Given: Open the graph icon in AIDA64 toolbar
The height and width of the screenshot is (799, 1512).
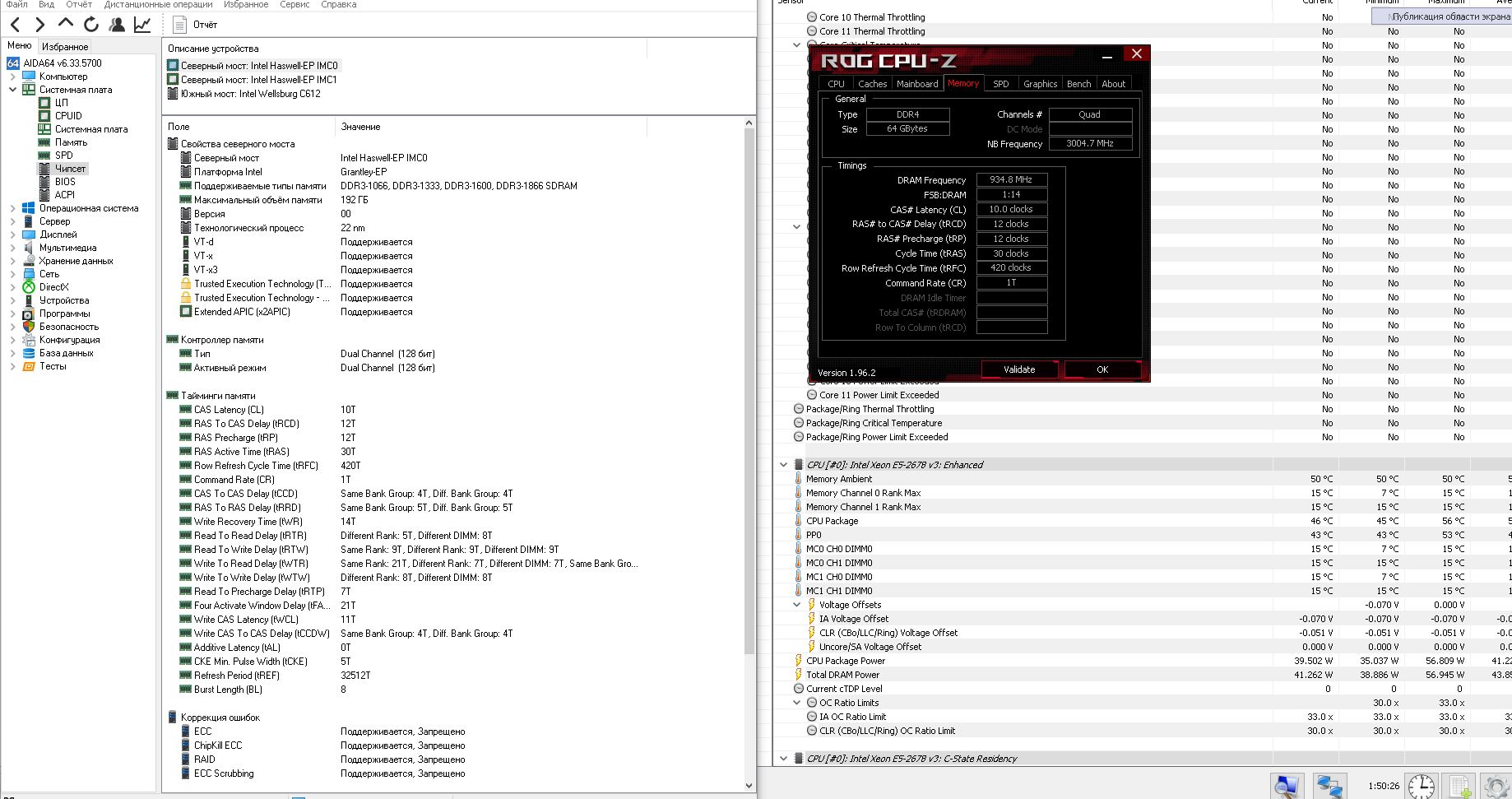Looking at the screenshot, I should click(x=142, y=25).
